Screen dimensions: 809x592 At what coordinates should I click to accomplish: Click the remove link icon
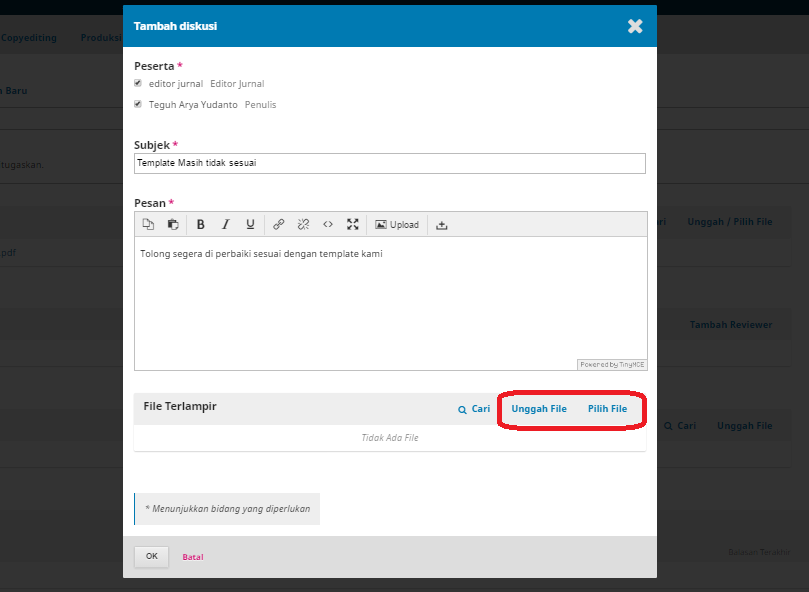pyautogui.click(x=303, y=225)
